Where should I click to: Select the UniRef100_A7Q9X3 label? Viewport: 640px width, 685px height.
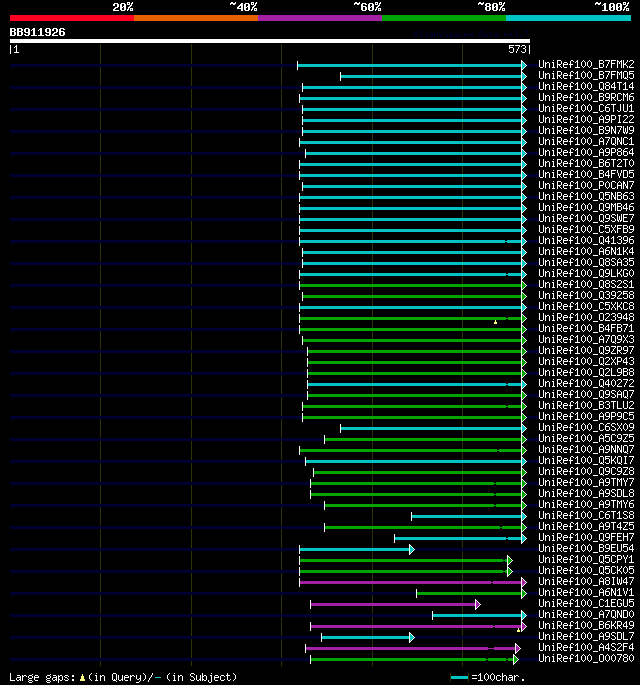(586, 339)
